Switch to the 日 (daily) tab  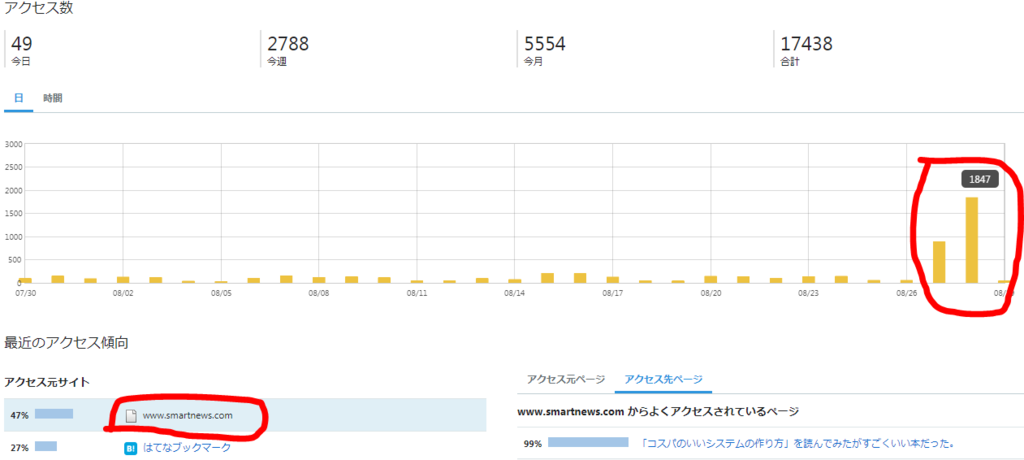(19, 98)
